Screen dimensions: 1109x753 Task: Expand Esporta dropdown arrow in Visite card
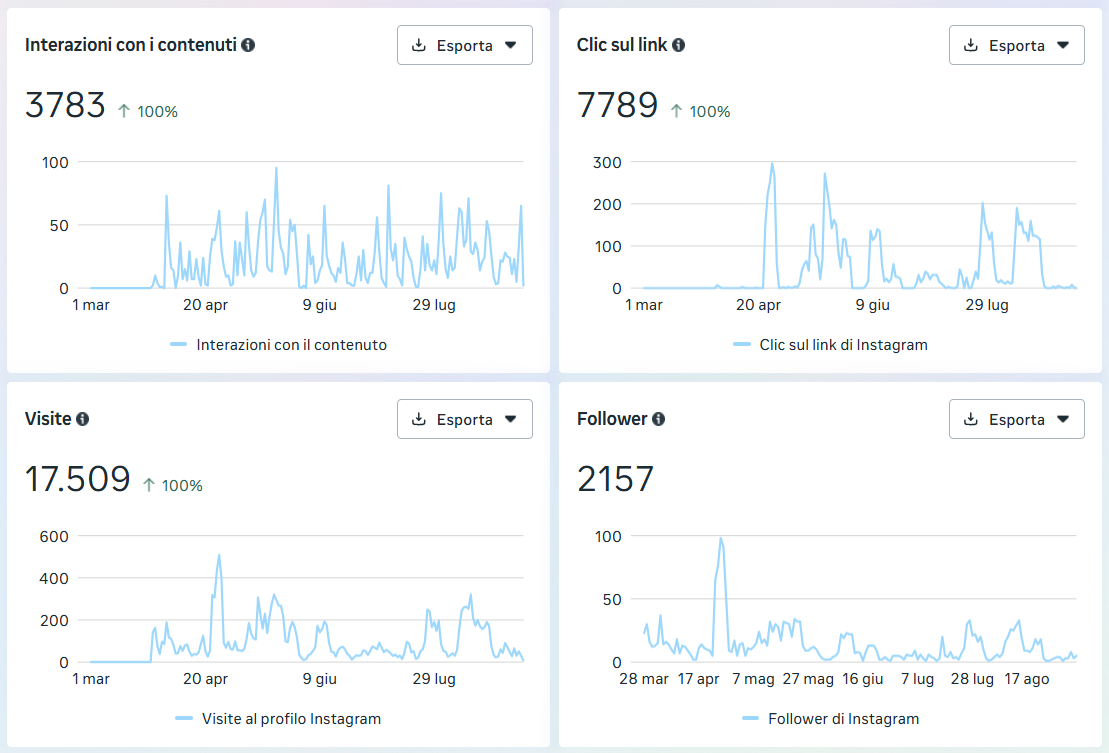(511, 419)
